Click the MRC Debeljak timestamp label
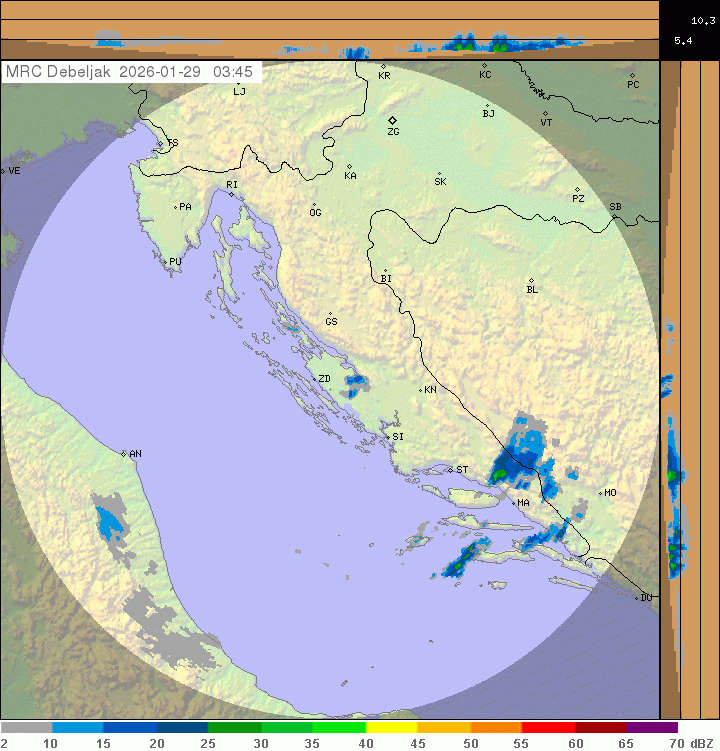This screenshot has height=751, width=720. [x=130, y=72]
